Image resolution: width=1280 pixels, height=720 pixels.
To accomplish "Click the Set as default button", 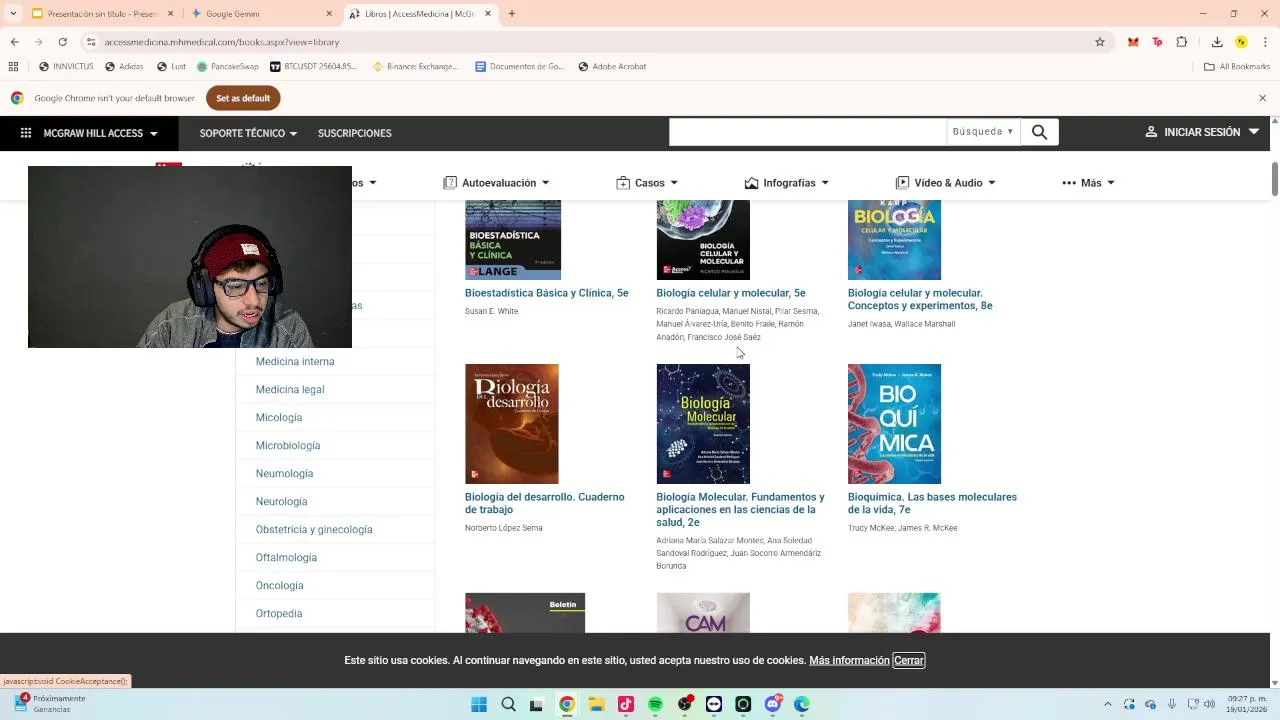I will pyautogui.click(x=243, y=98).
